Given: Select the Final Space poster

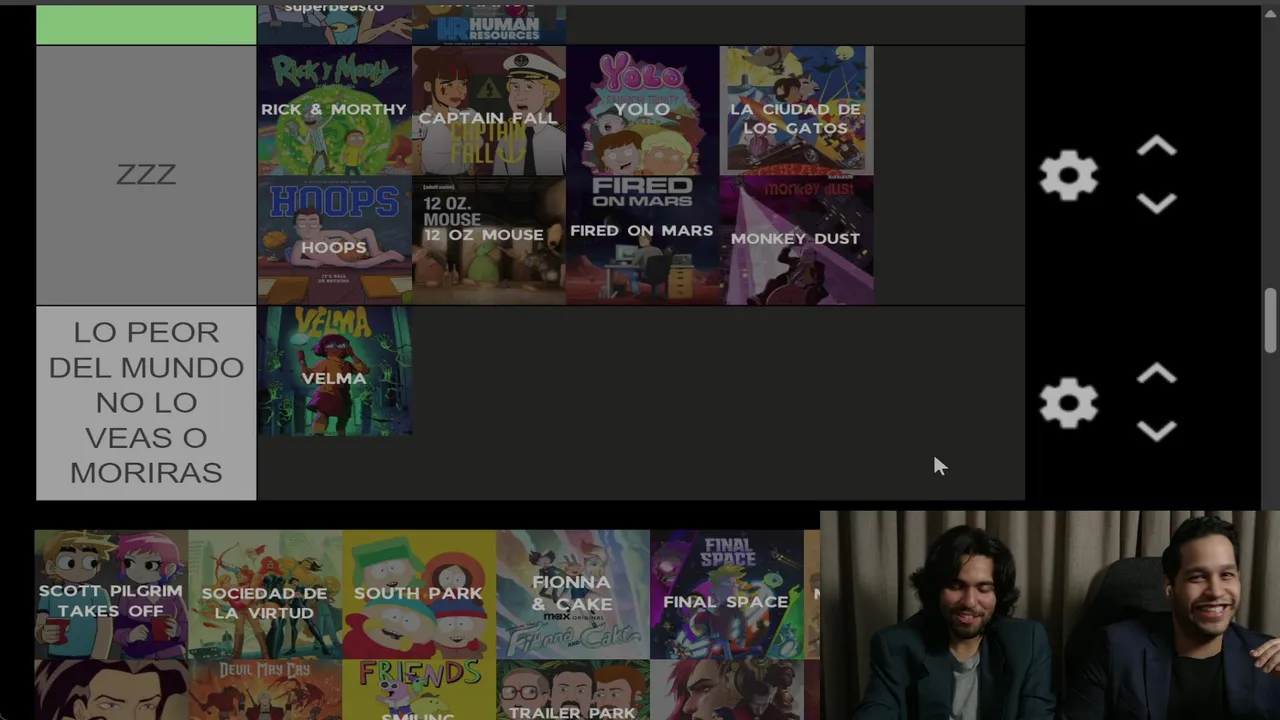Looking at the screenshot, I should click(x=727, y=595).
